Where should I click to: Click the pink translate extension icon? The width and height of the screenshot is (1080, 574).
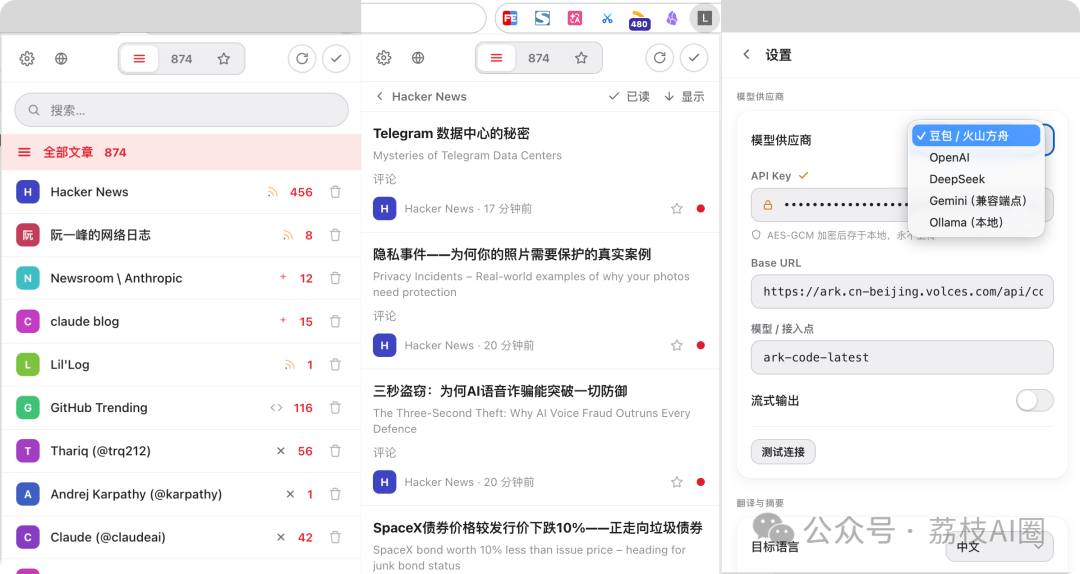pyautogui.click(x=574, y=19)
